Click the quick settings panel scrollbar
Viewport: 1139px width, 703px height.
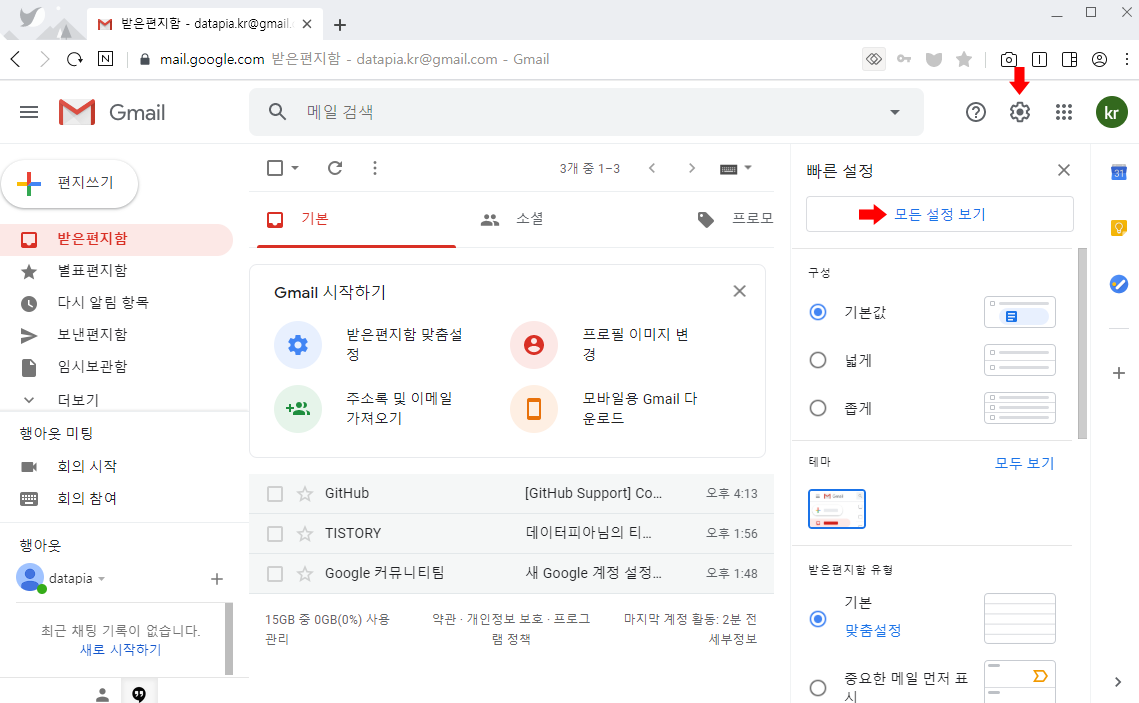1082,344
